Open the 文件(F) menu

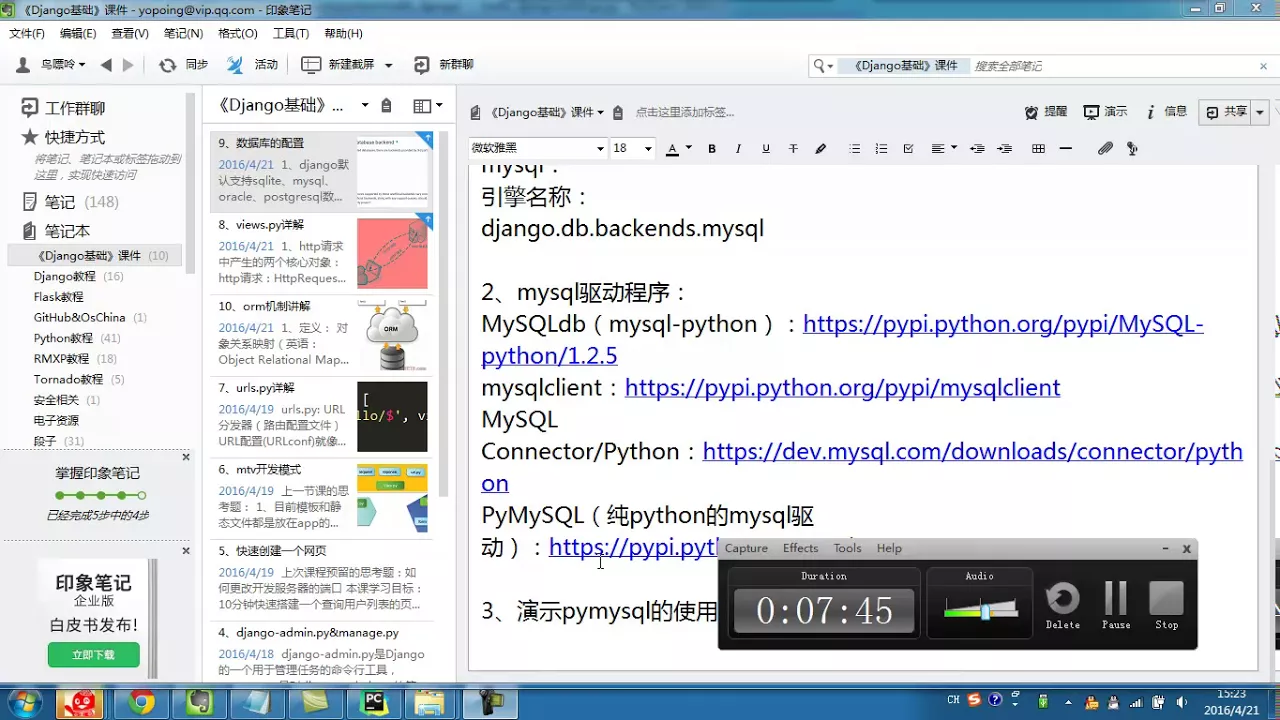click(27, 34)
